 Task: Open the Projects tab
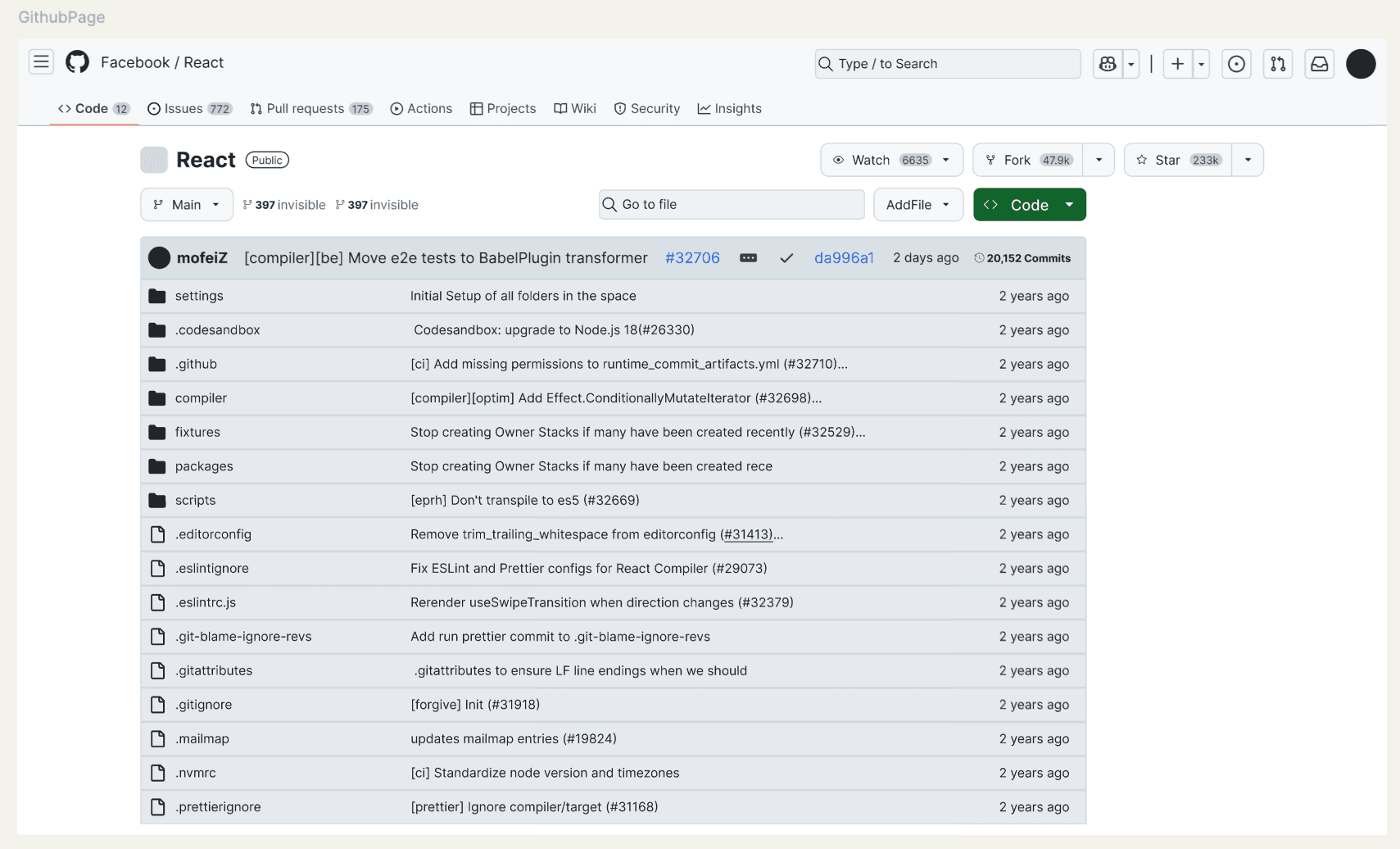click(x=503, y=108)
